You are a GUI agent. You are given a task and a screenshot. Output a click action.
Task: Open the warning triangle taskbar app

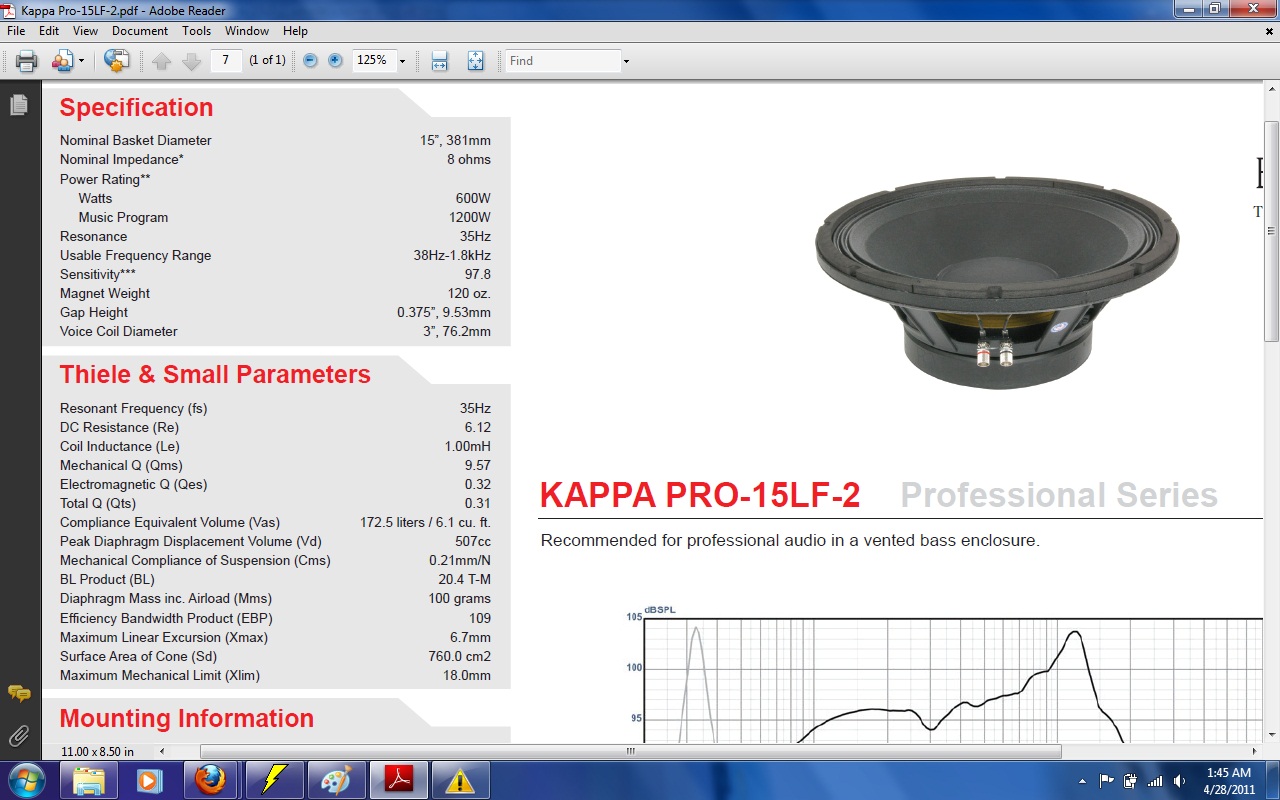[x=460, y=779]
